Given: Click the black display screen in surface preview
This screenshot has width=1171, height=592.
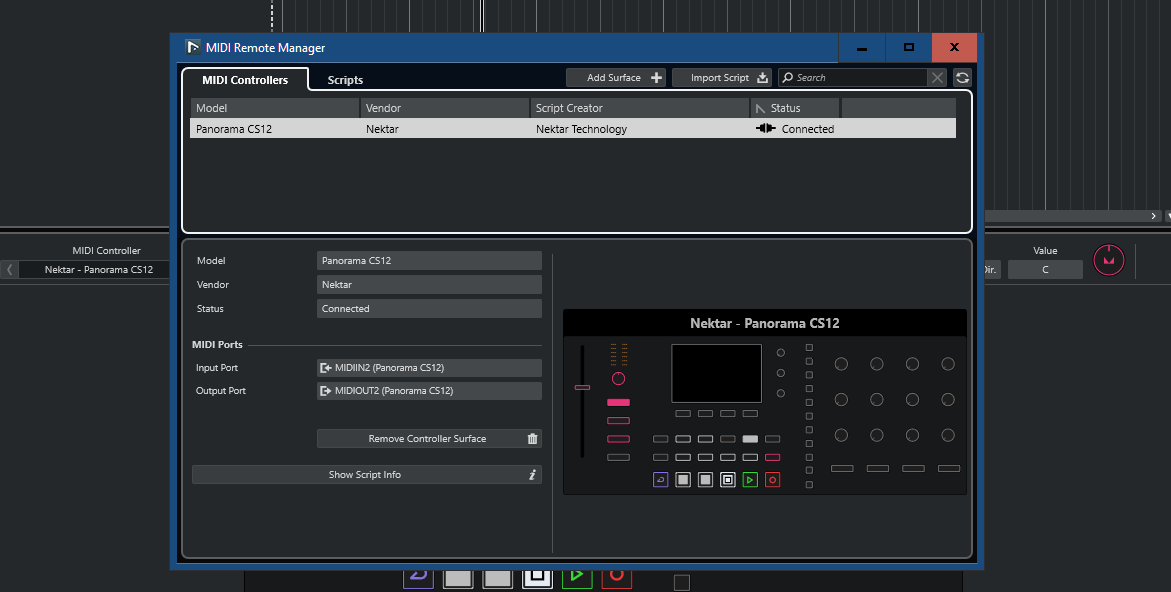Looking at the screenshot, I should pos(717,373).
